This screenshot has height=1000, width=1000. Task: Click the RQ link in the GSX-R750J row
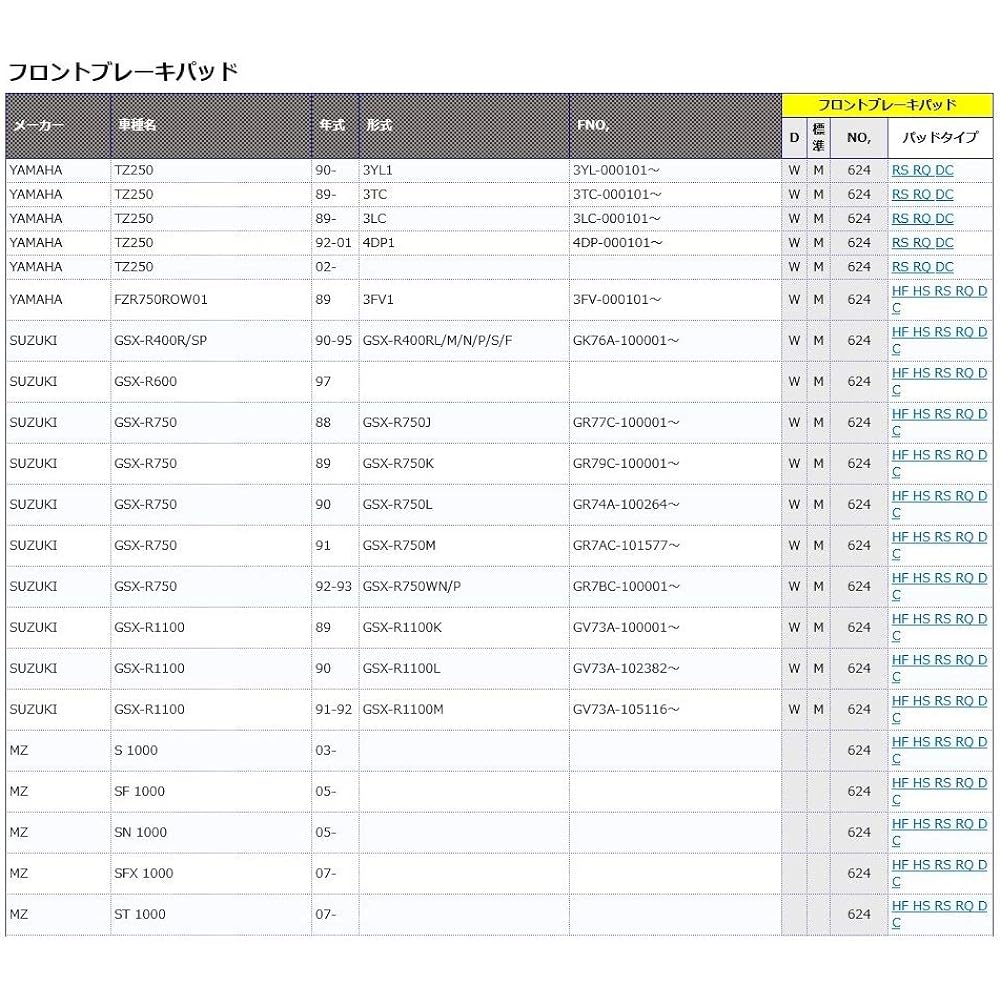(964, 414)
